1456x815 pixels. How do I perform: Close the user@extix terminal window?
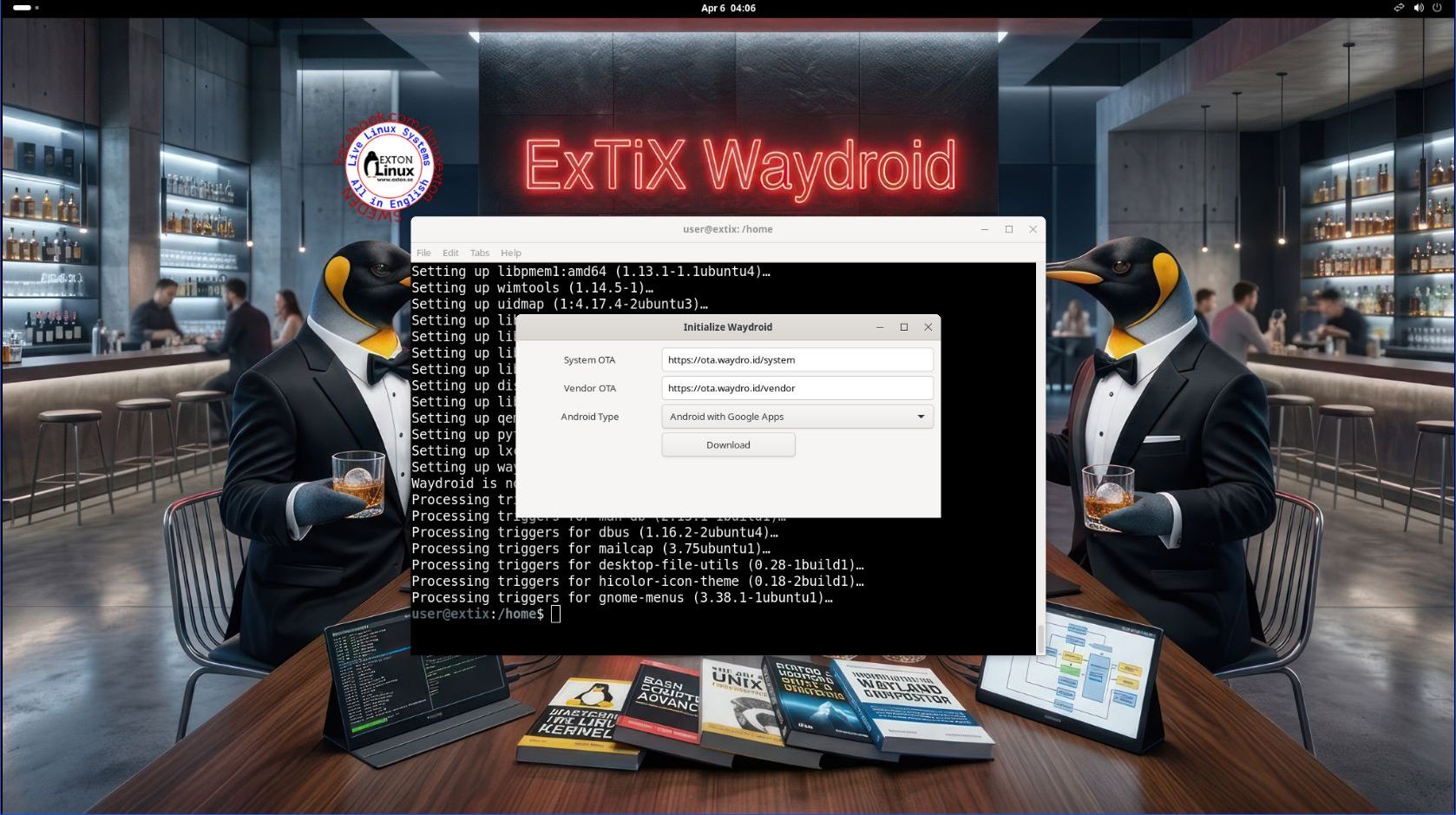tap(1033, 229)
